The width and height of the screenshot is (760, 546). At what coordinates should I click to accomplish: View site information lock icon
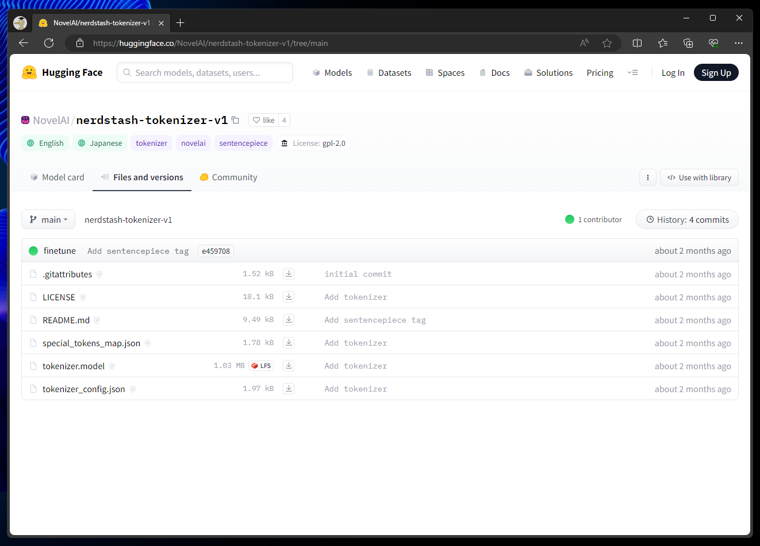(x=80, y=43)
